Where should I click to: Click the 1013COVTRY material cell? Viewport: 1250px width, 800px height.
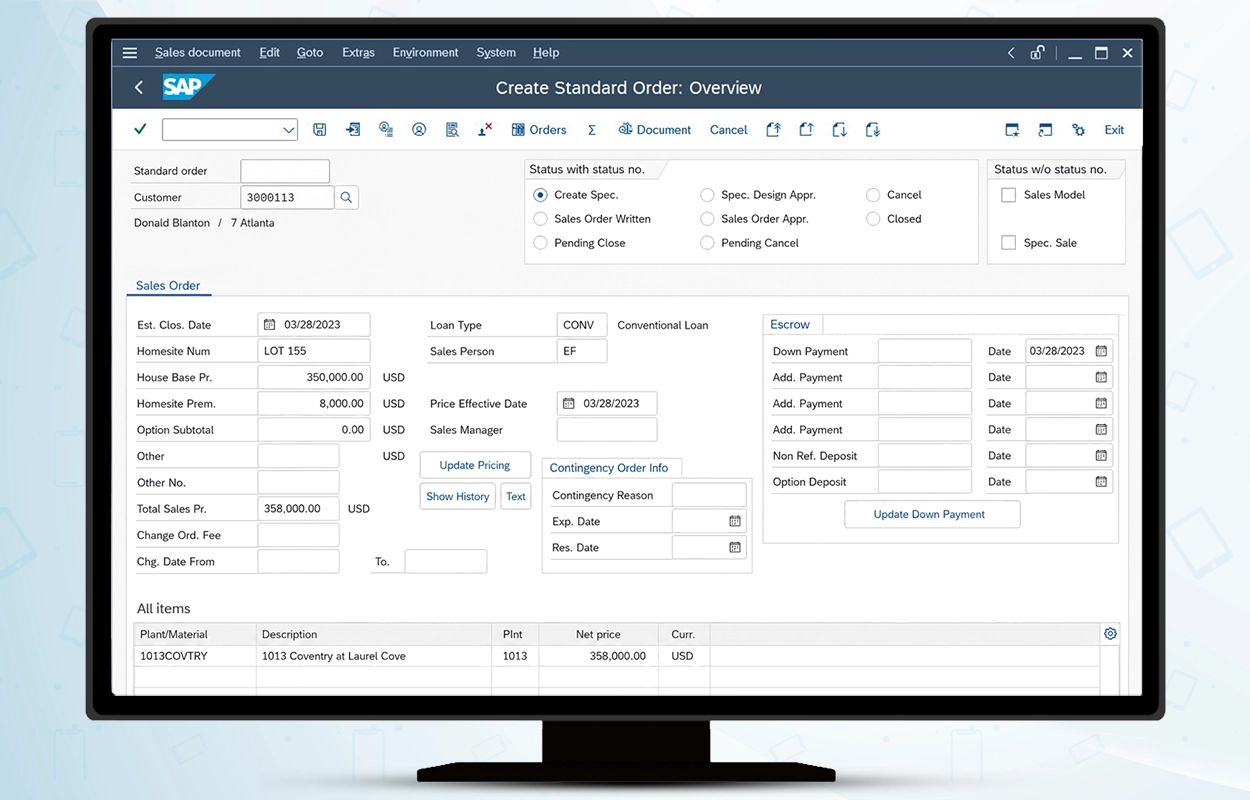pyautogui.click(x=195, y=656)
